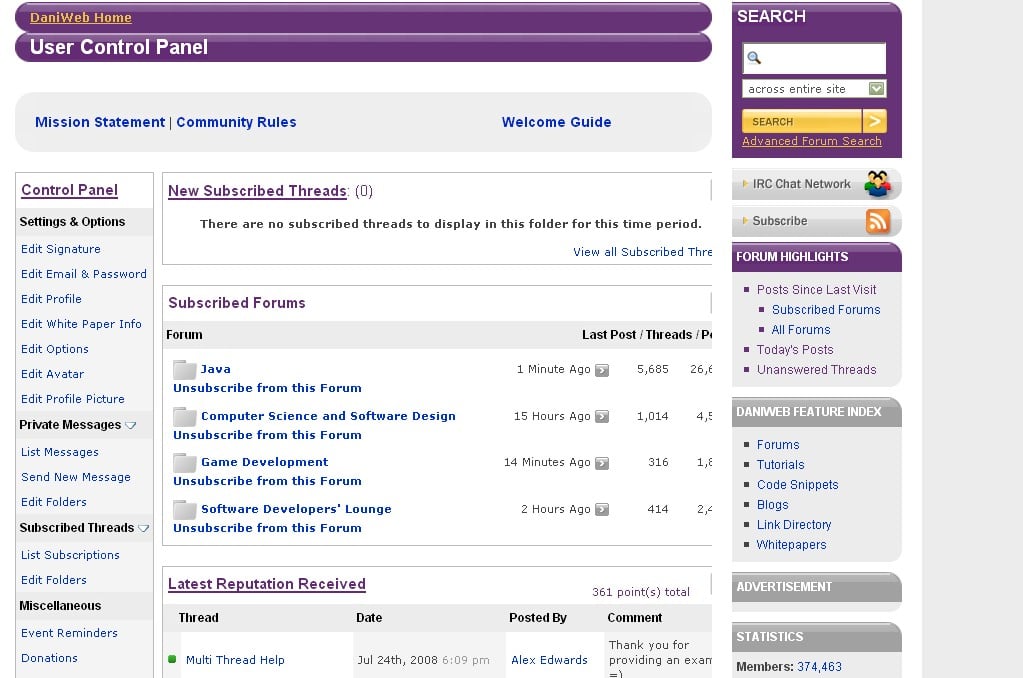Open the Mission Statement link

(x=100, y=122)
